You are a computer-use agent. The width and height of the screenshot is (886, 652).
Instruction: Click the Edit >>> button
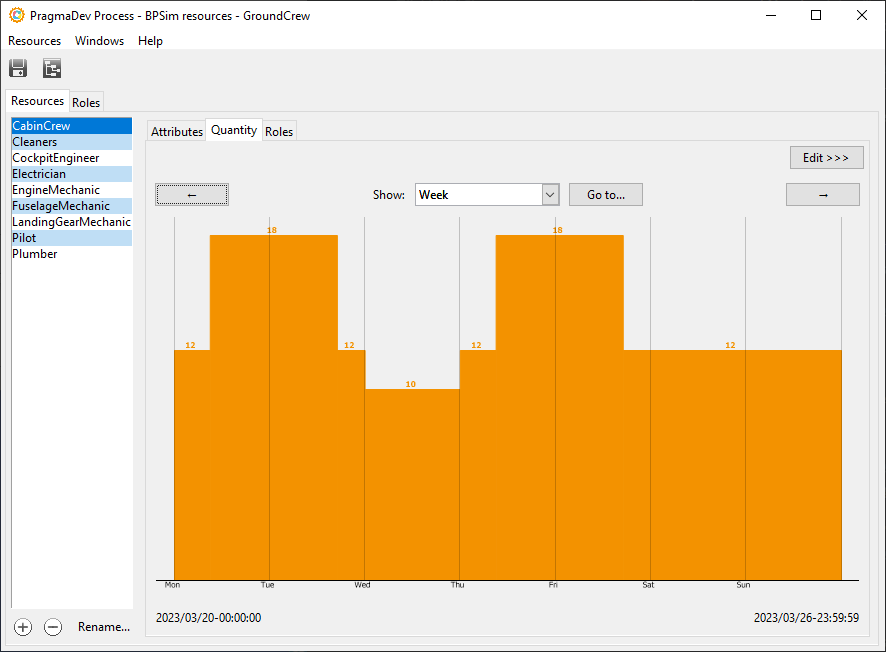tap(825, 158)
